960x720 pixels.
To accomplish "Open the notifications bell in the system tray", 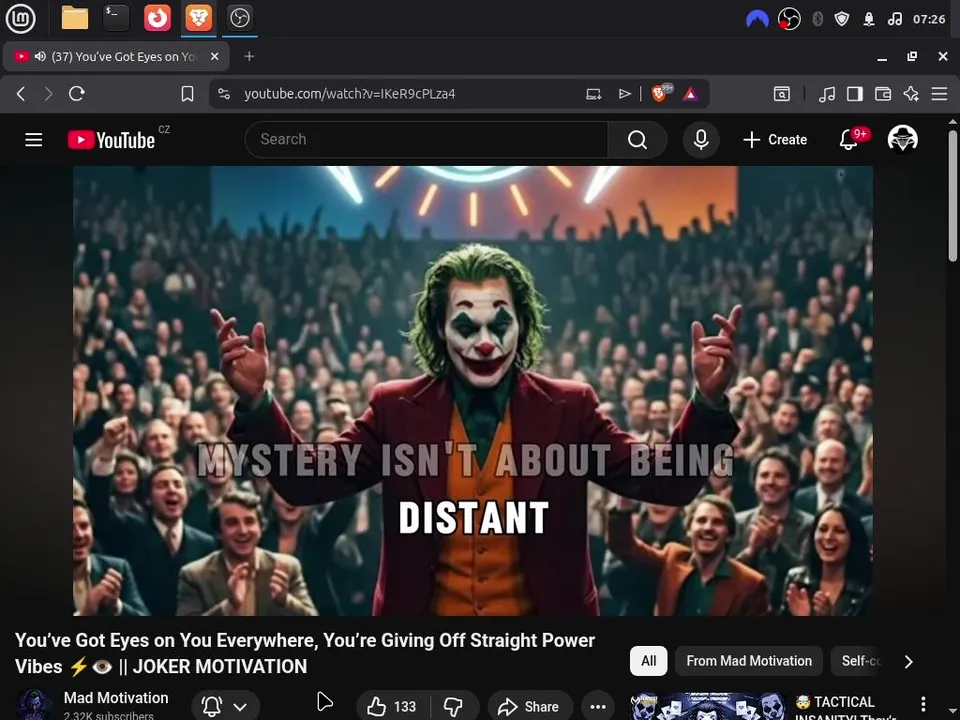I will (x=868, y=19).
